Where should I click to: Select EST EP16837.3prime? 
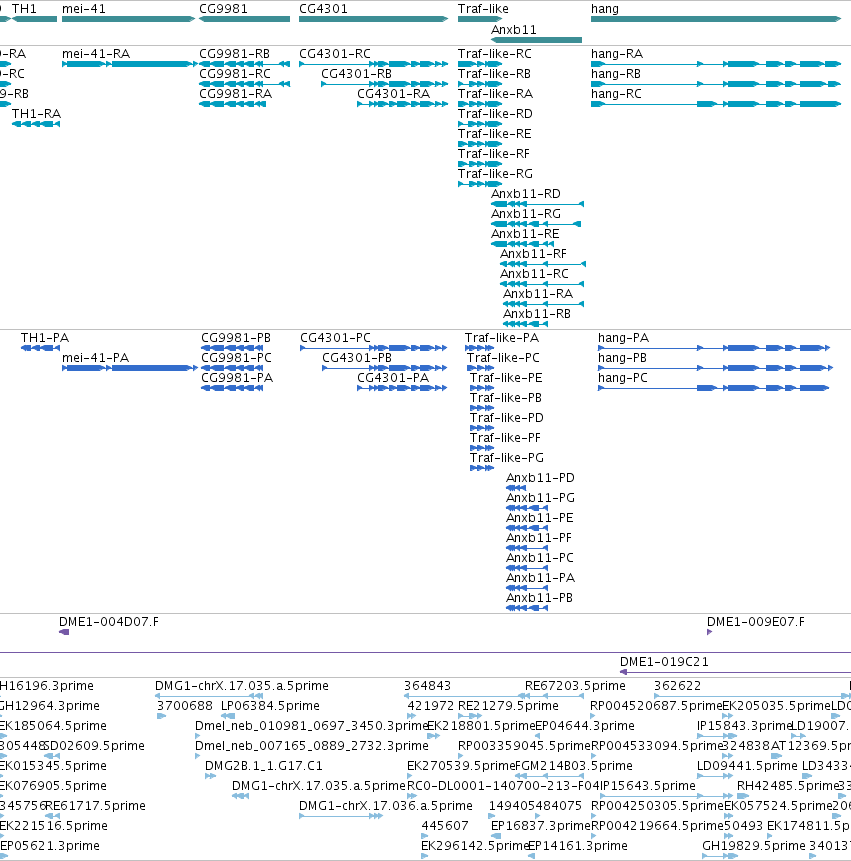coord(496,836)
